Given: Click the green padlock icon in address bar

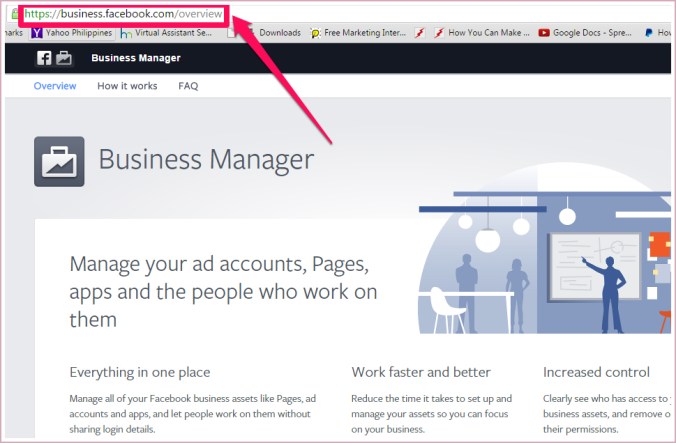Looking at the screenshot, I should 15,14.
